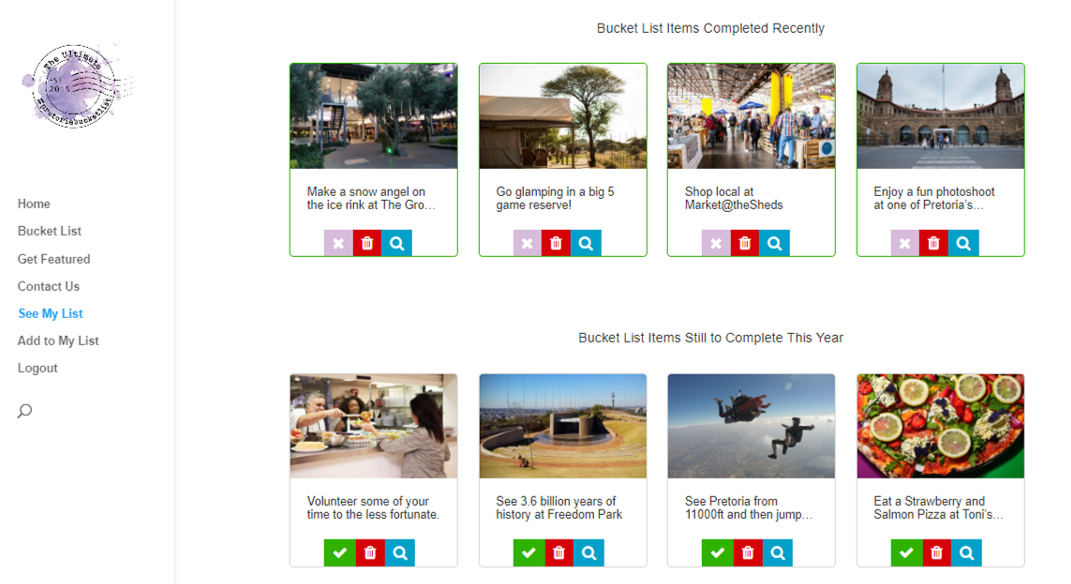Delete the Market@theSheds item
This screenshot has height=584, width=1071.
point(745,243)
